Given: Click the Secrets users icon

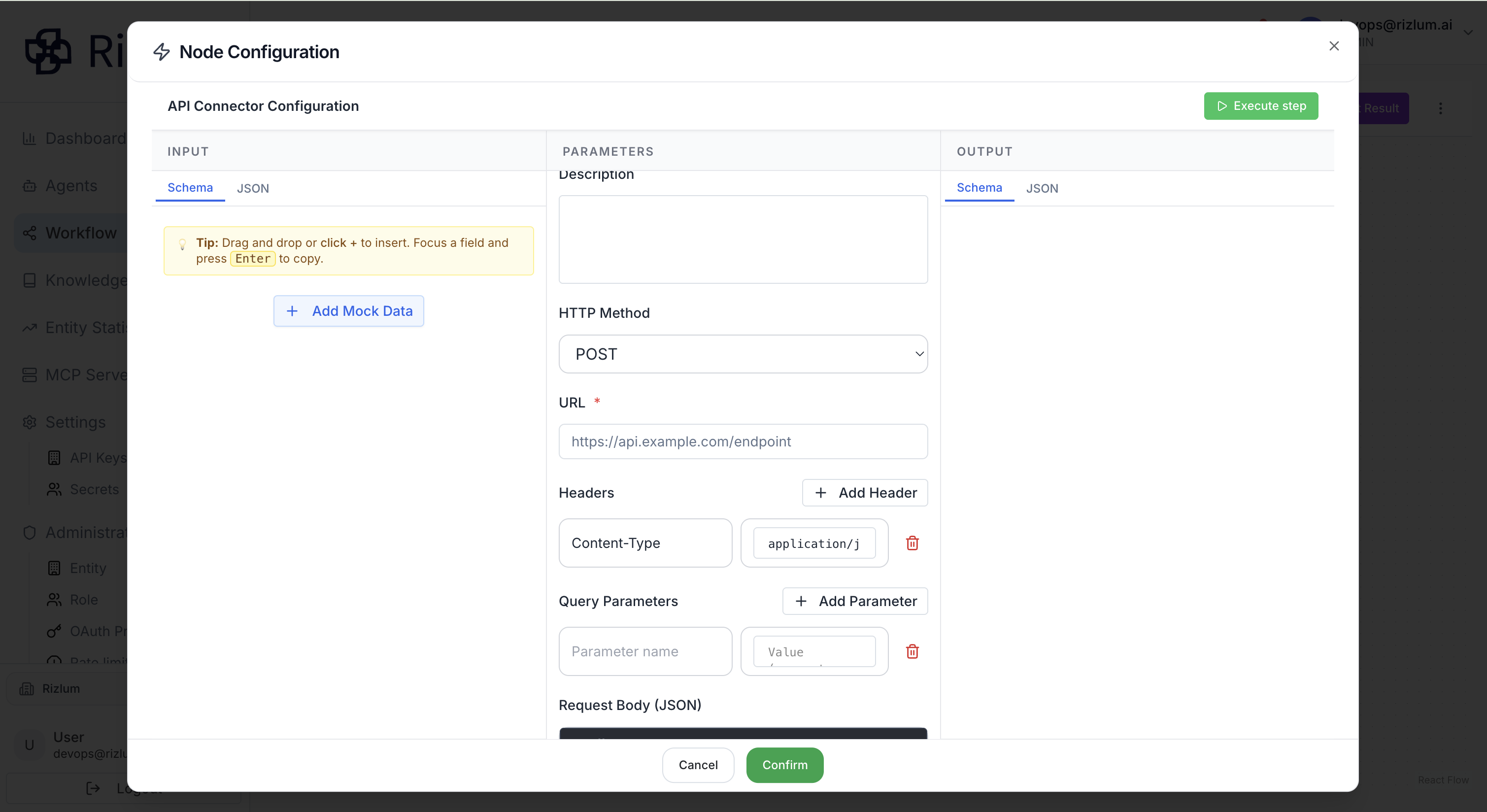Looking at the screenshot, I should (54, 489).
